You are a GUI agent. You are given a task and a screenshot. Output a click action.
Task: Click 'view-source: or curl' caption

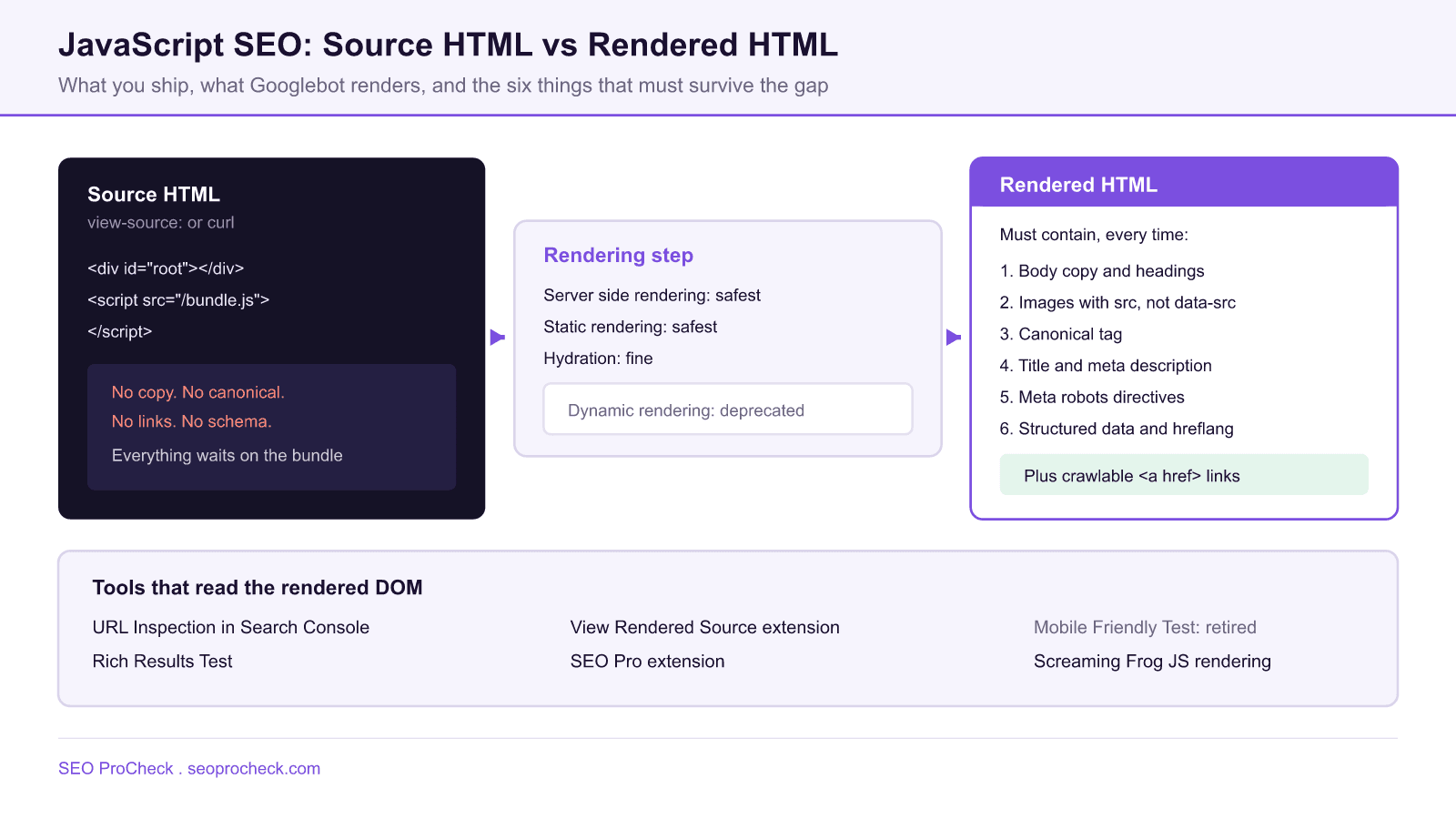click(x=161, y=223)
